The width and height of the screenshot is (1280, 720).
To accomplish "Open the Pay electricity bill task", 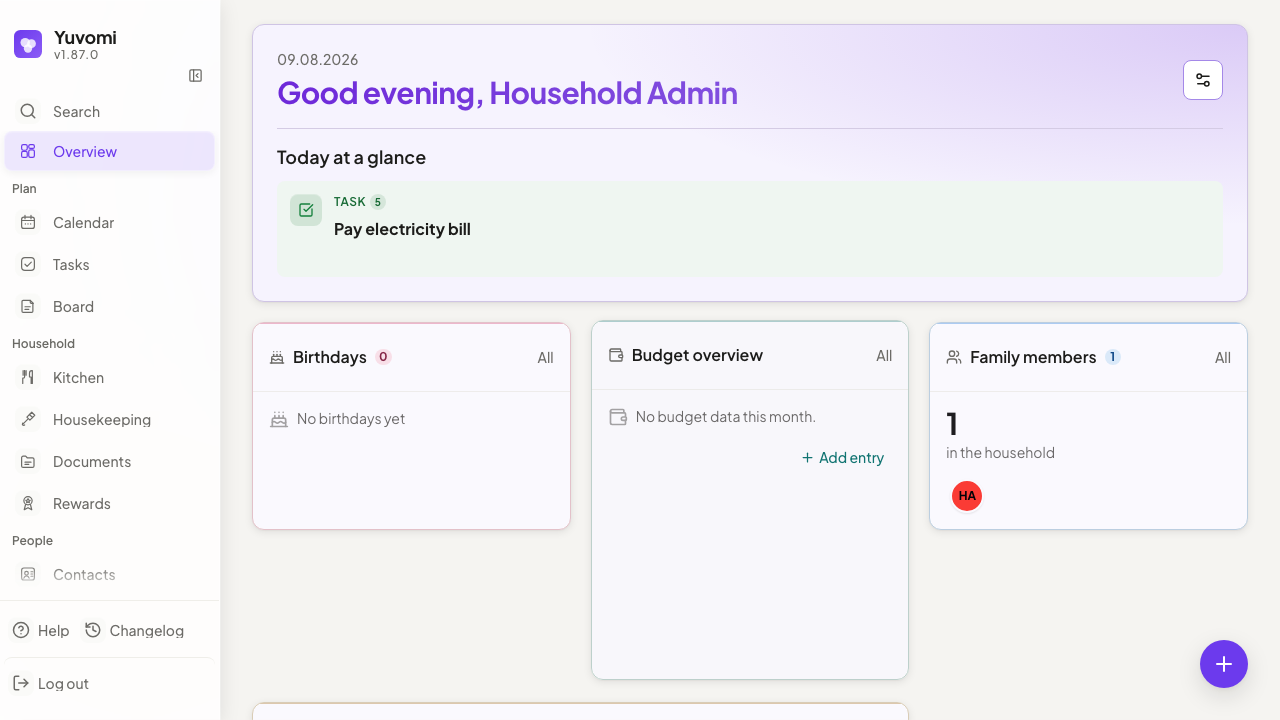I will click(750, 229).
